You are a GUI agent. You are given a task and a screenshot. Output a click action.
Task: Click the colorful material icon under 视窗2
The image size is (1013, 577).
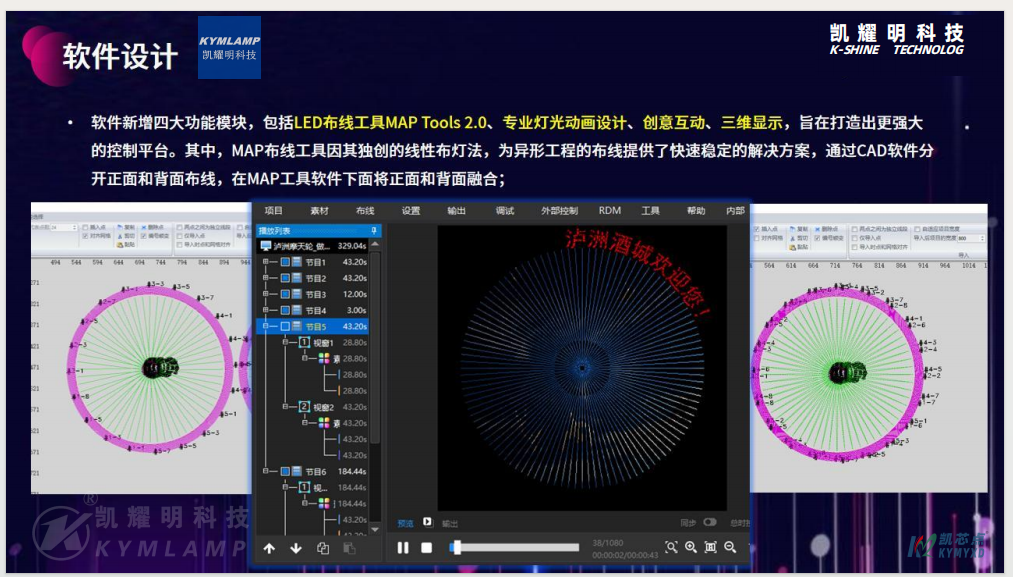tap(324, 423)
